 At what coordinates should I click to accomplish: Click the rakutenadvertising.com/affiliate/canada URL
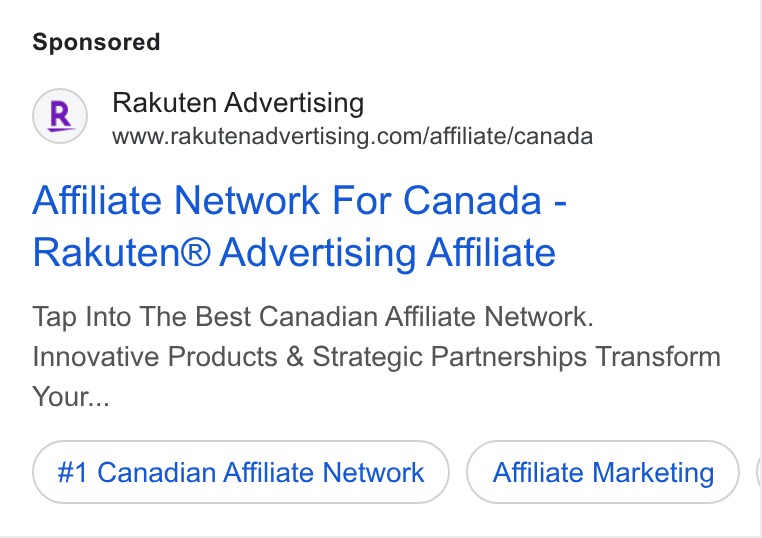[x=352, y=136]
